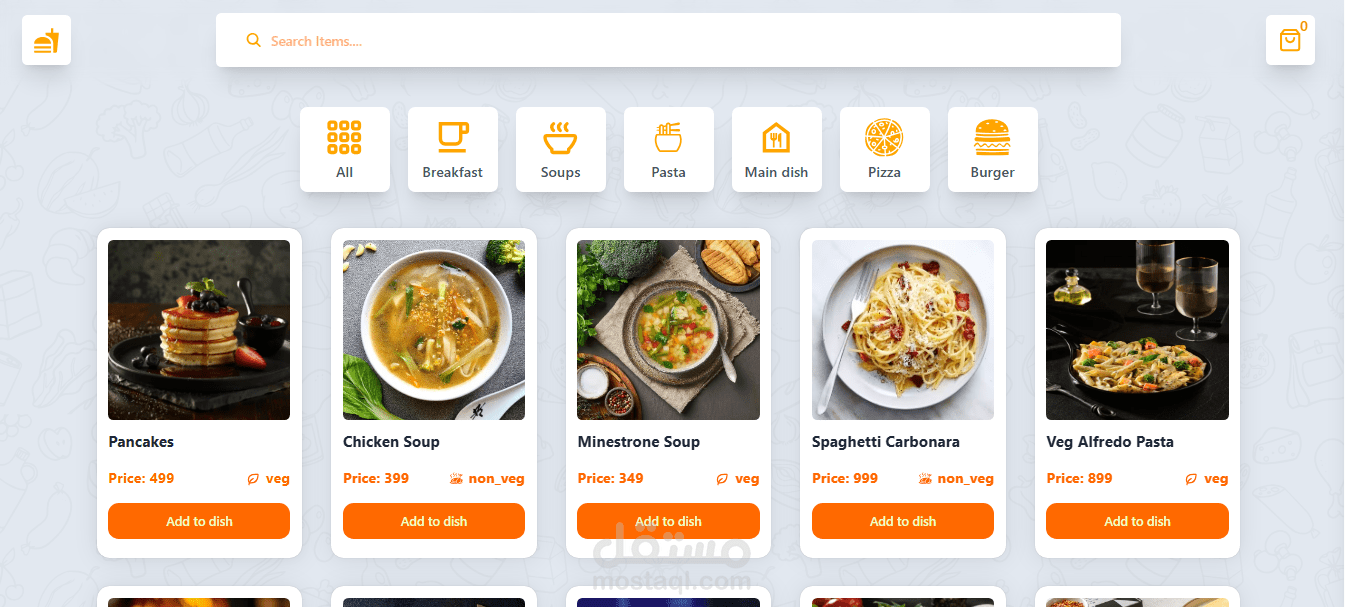
Task: Click the Chicken Soup photo thumbnail
Action: (433, 330)
